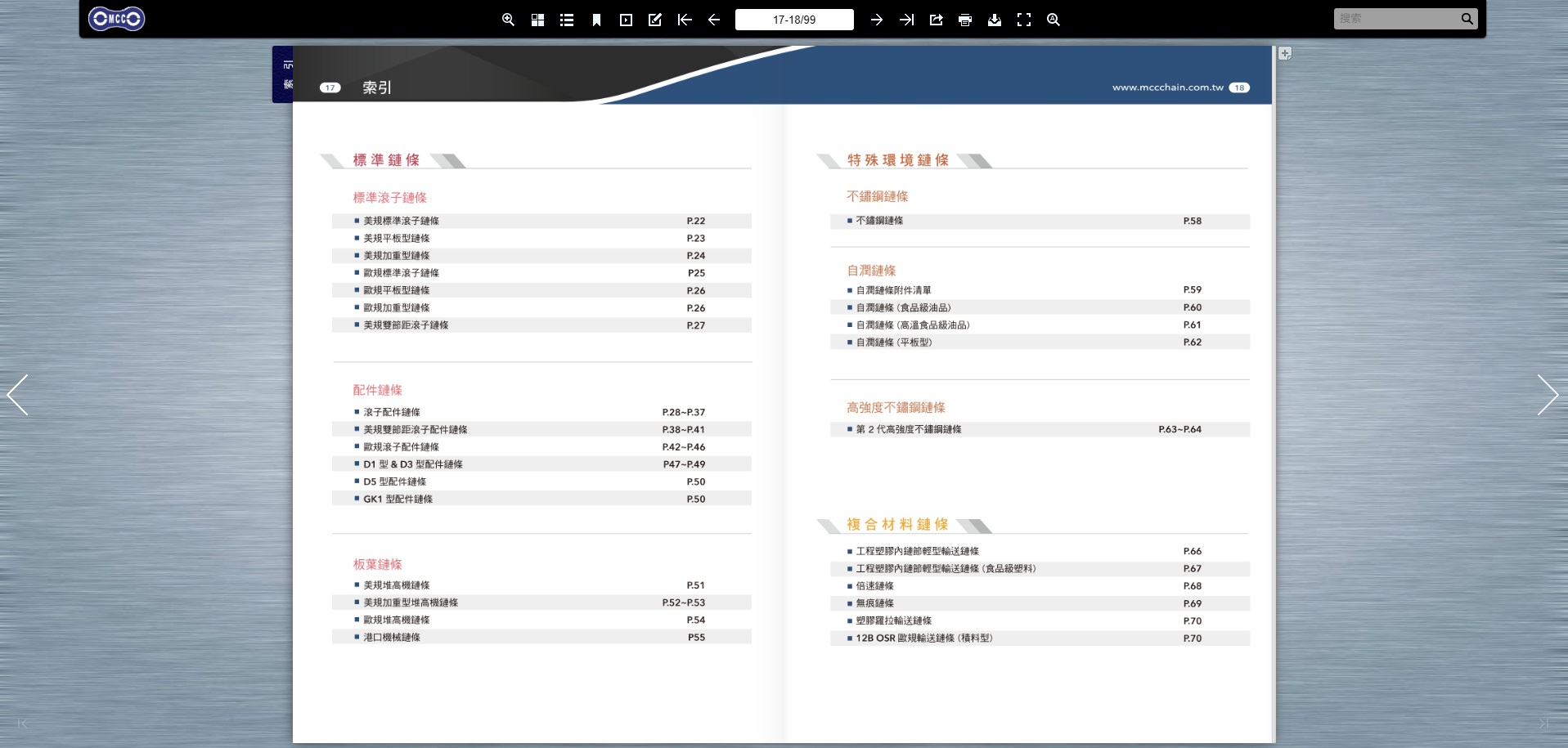1568x748 pixels.
Task: Go to the previous page via toolbar arrow
Action: [x=714, y=20]
